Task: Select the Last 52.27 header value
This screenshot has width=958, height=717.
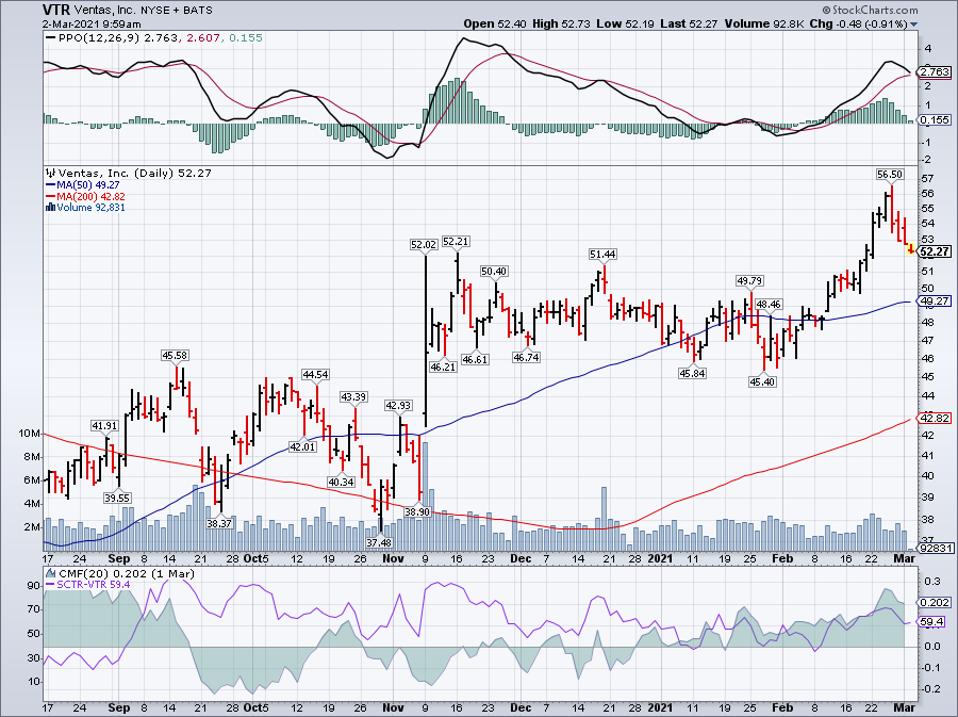Action: pyautogui.click(x=689, y=24)
